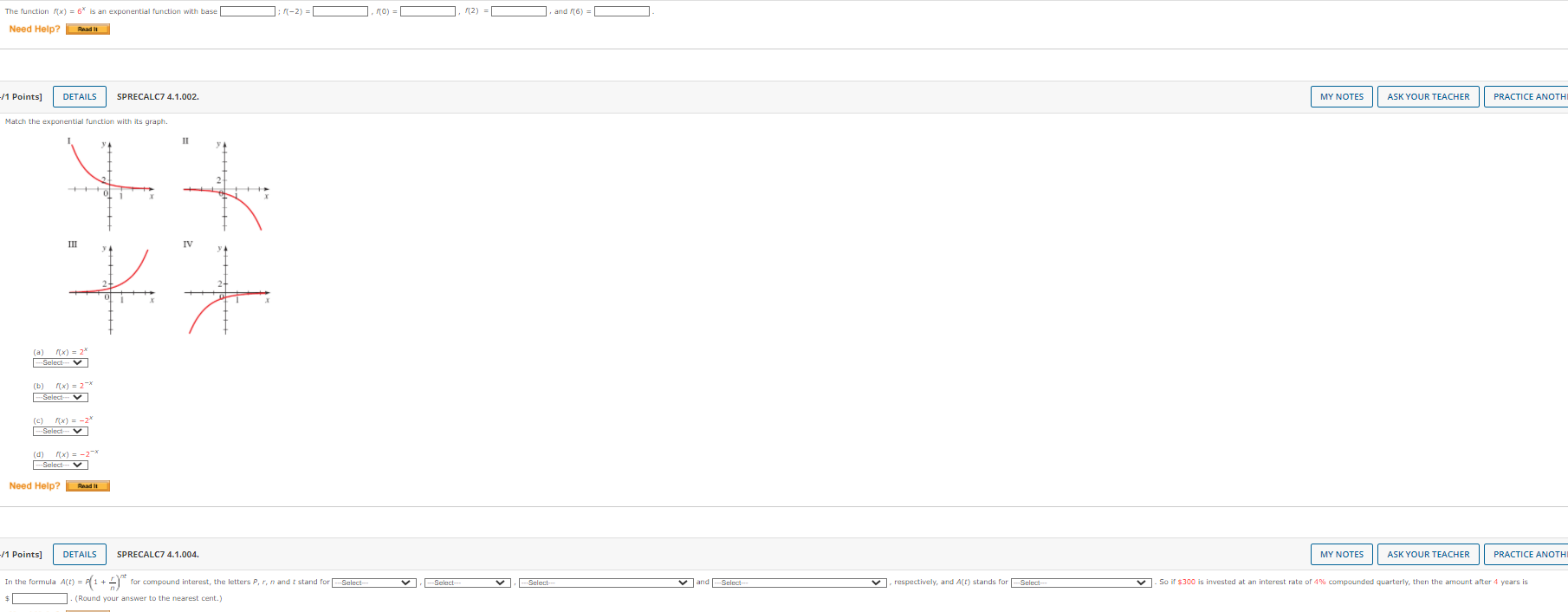Open MY NOTES for question 4.1.002

click(x=1341, y=97)
